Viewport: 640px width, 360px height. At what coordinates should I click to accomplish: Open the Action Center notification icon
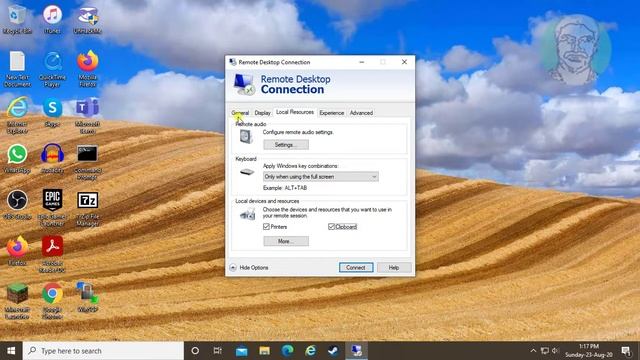(x=626, y=351)
